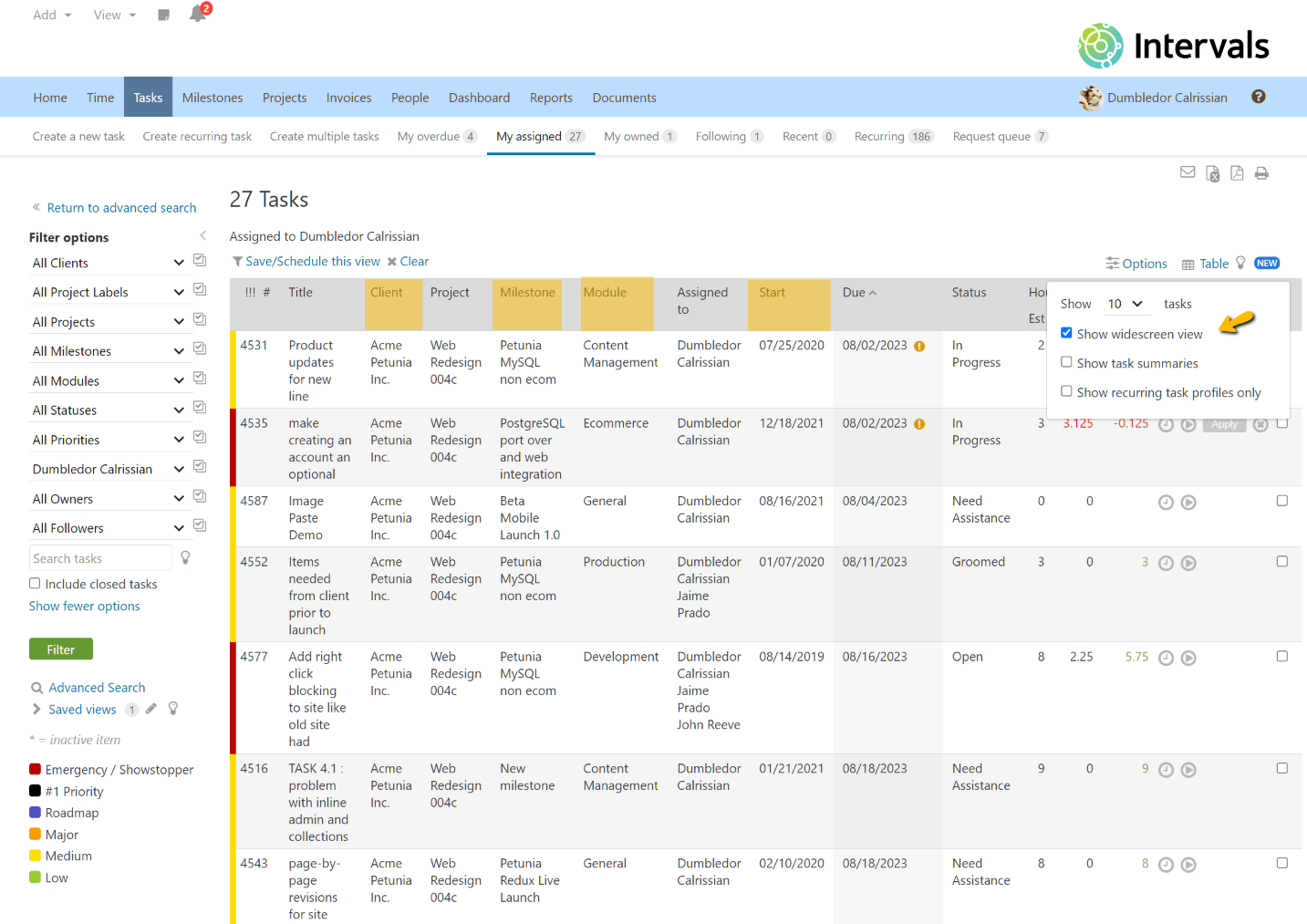Click Save/Schedule this view link

313,261
